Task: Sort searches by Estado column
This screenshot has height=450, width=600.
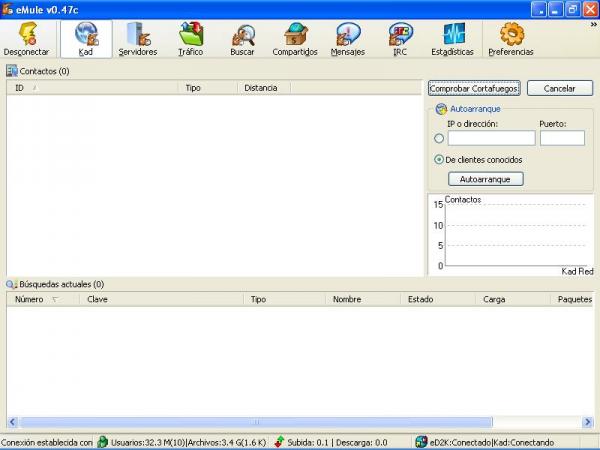Action: [438, 299]
